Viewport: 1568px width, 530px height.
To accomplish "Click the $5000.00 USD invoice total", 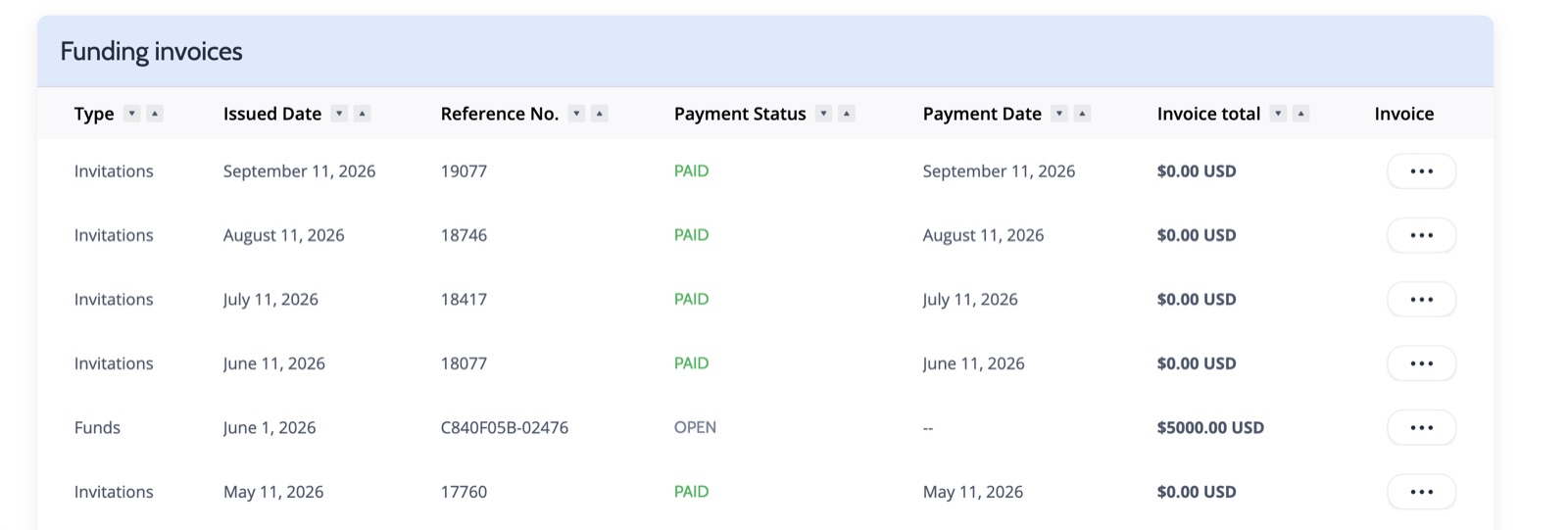I will point(1210,428).
